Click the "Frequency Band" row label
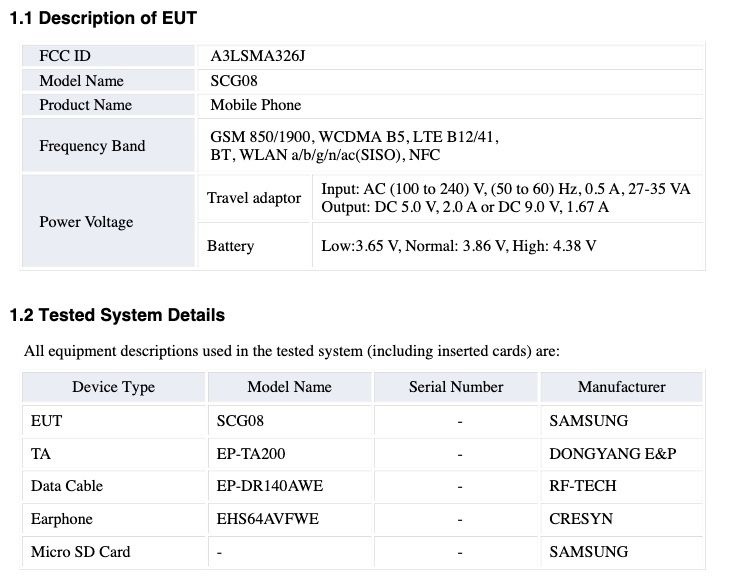 [92, 146]
